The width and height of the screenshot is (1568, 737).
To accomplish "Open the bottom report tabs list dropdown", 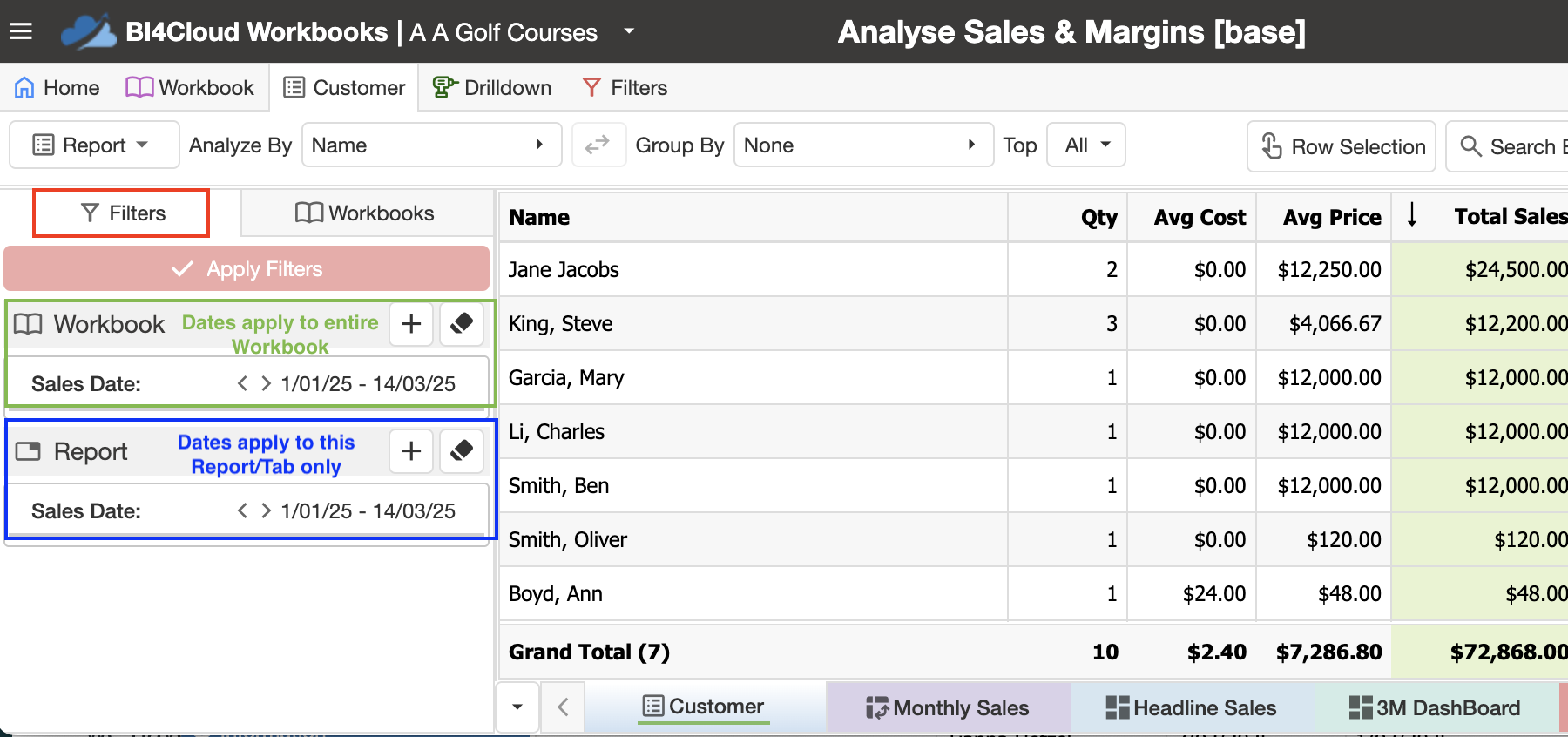I will [517, 707].
